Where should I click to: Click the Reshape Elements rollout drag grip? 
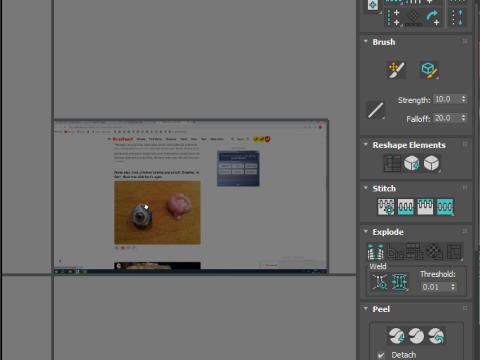pyautogui.click(x=465, y=144)
